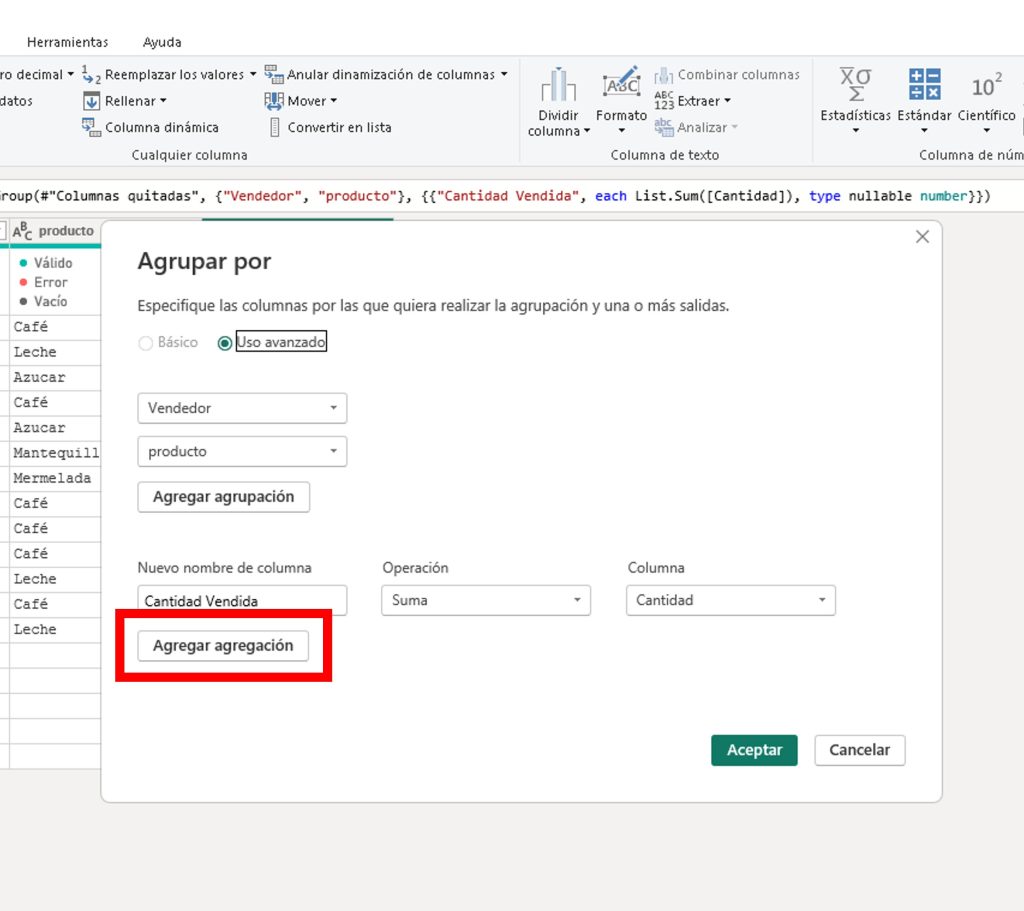Close the Agrupar por dialog
This screenshot has height=911, width=1024.
tap(922, 237)
